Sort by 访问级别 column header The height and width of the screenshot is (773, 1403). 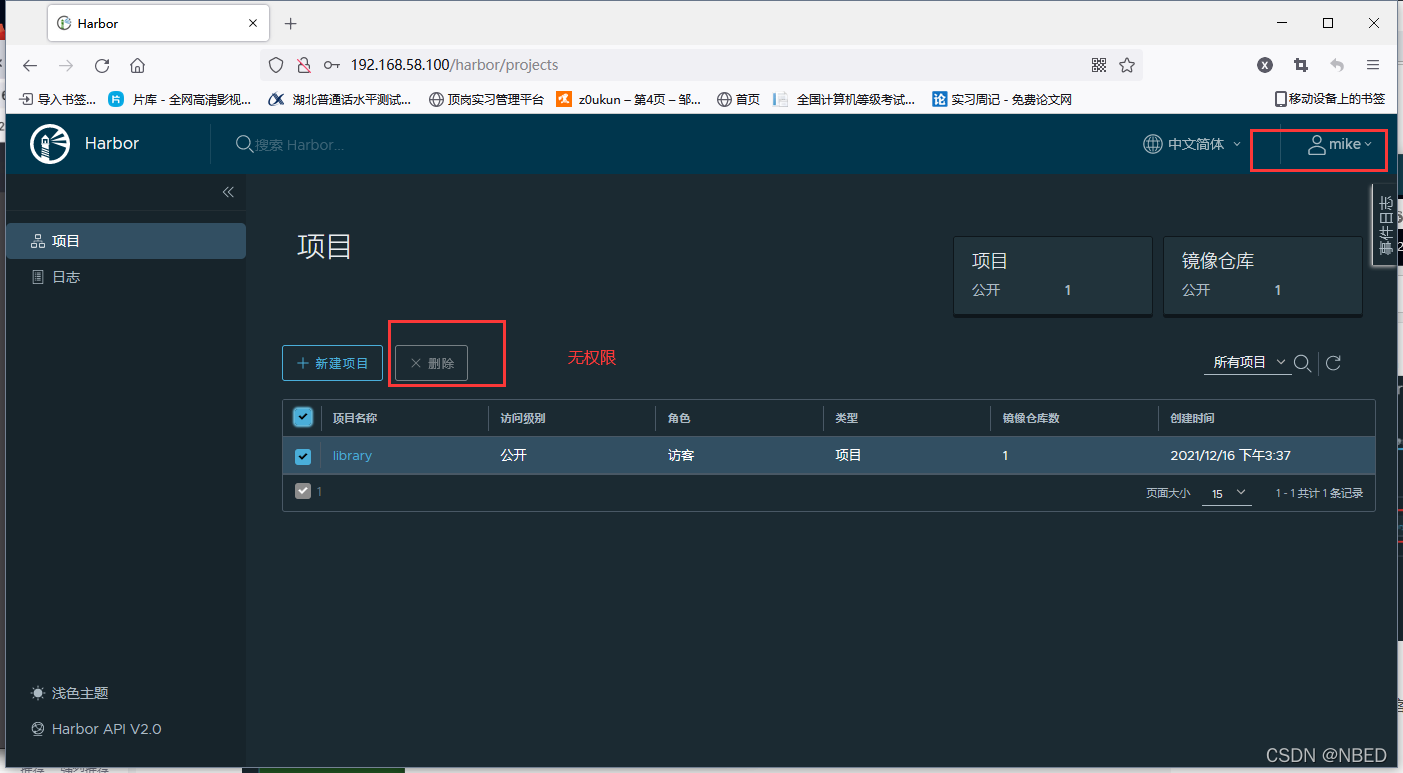(523, 418)
